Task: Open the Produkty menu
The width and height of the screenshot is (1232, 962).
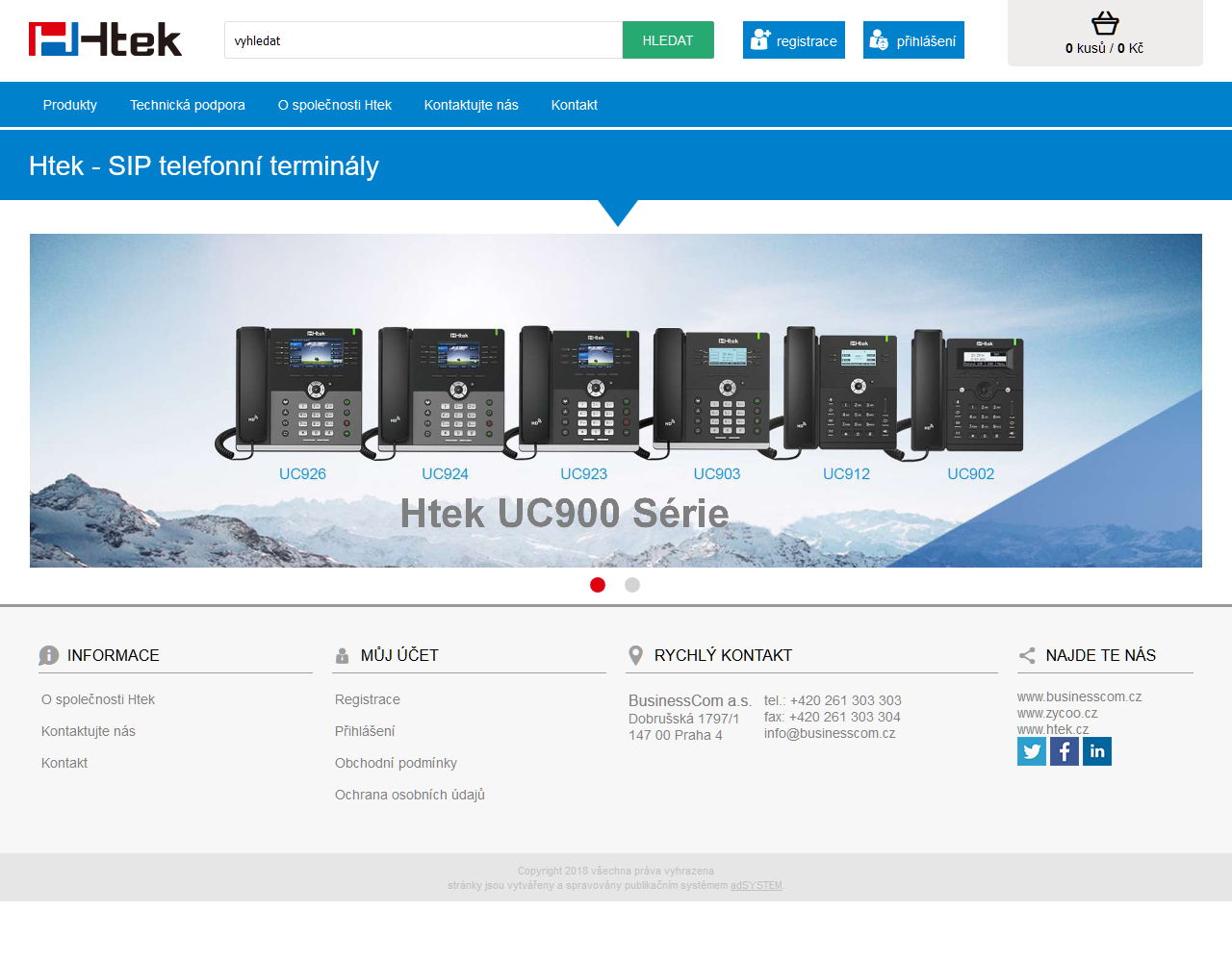Action: pos(70,105)
